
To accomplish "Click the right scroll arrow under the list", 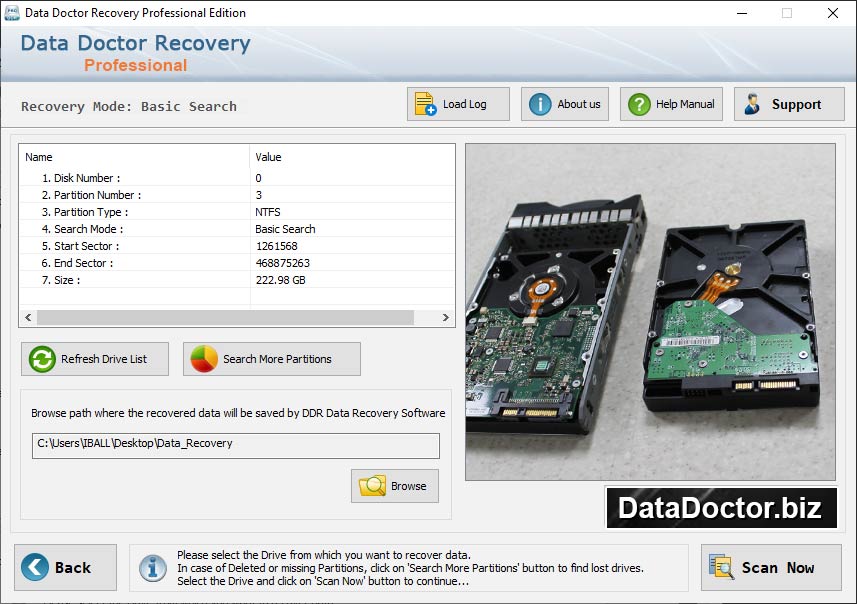I will [x=446, y=317].
